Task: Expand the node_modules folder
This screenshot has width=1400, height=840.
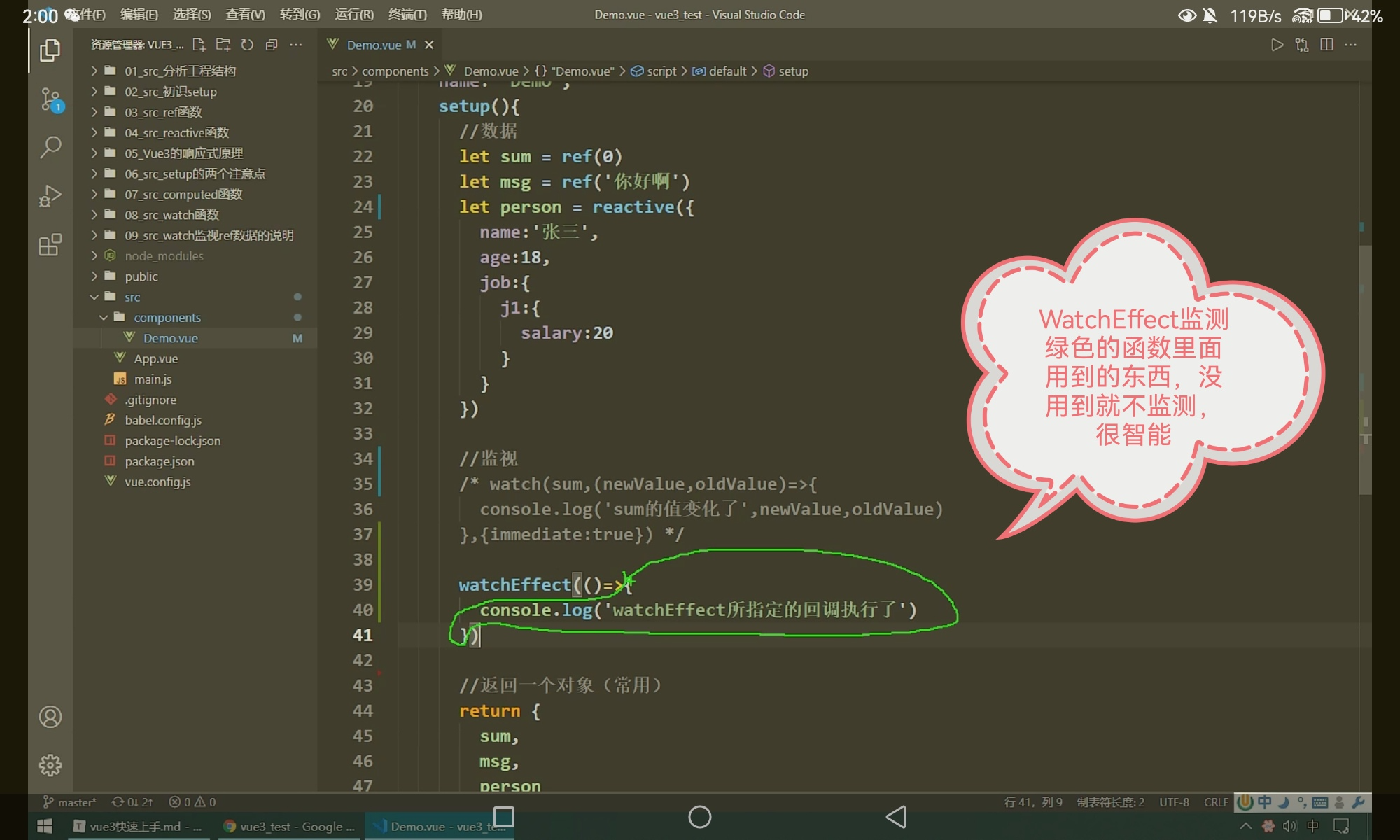Action: (164, 256)
